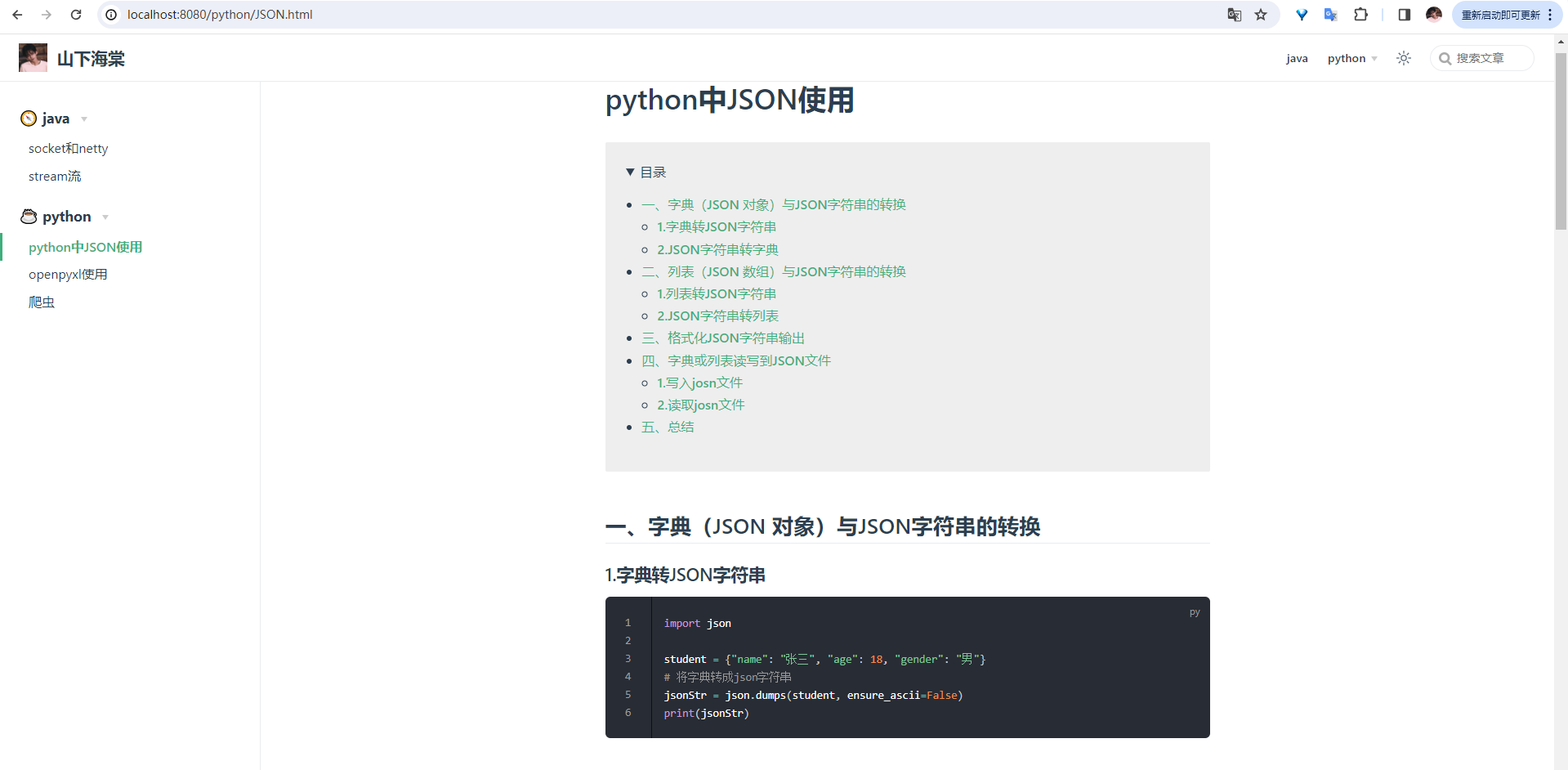Open the blue V extension icon
Screen dimensions: 1568x770
tap(1302, 15)
